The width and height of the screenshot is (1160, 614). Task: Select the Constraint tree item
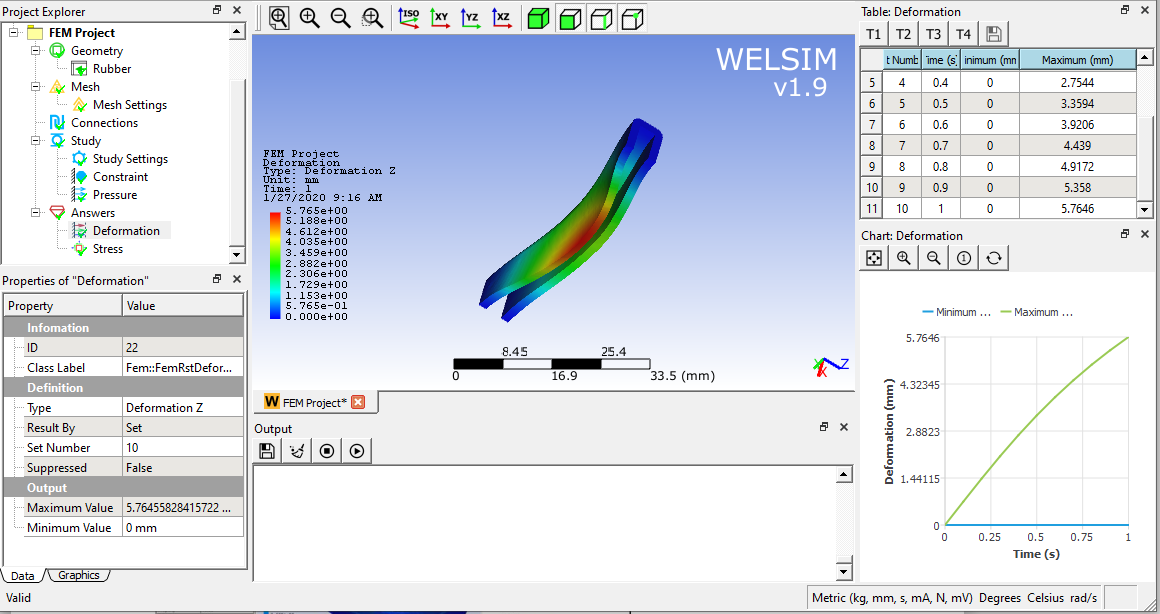click(x=121, y=177)
